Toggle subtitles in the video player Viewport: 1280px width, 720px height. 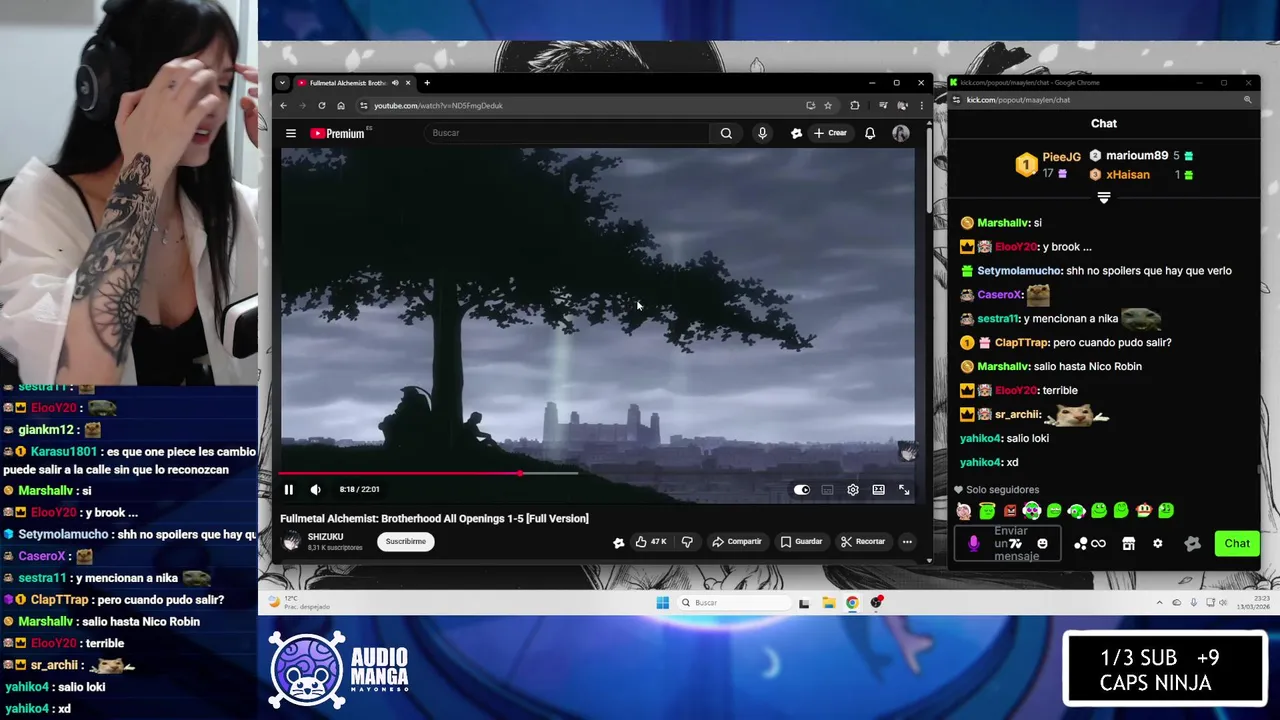(x=827, y=490)
